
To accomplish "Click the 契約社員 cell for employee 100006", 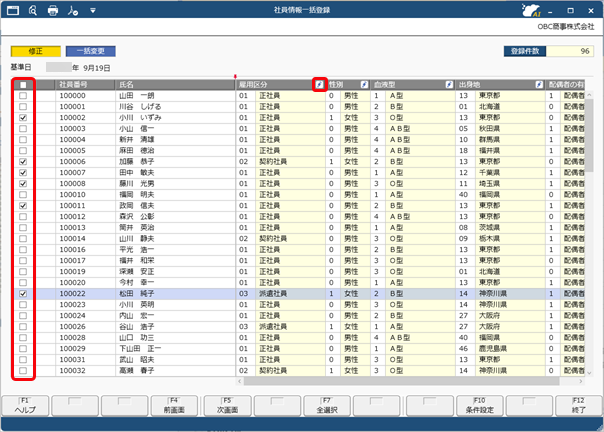I will 290,161.
